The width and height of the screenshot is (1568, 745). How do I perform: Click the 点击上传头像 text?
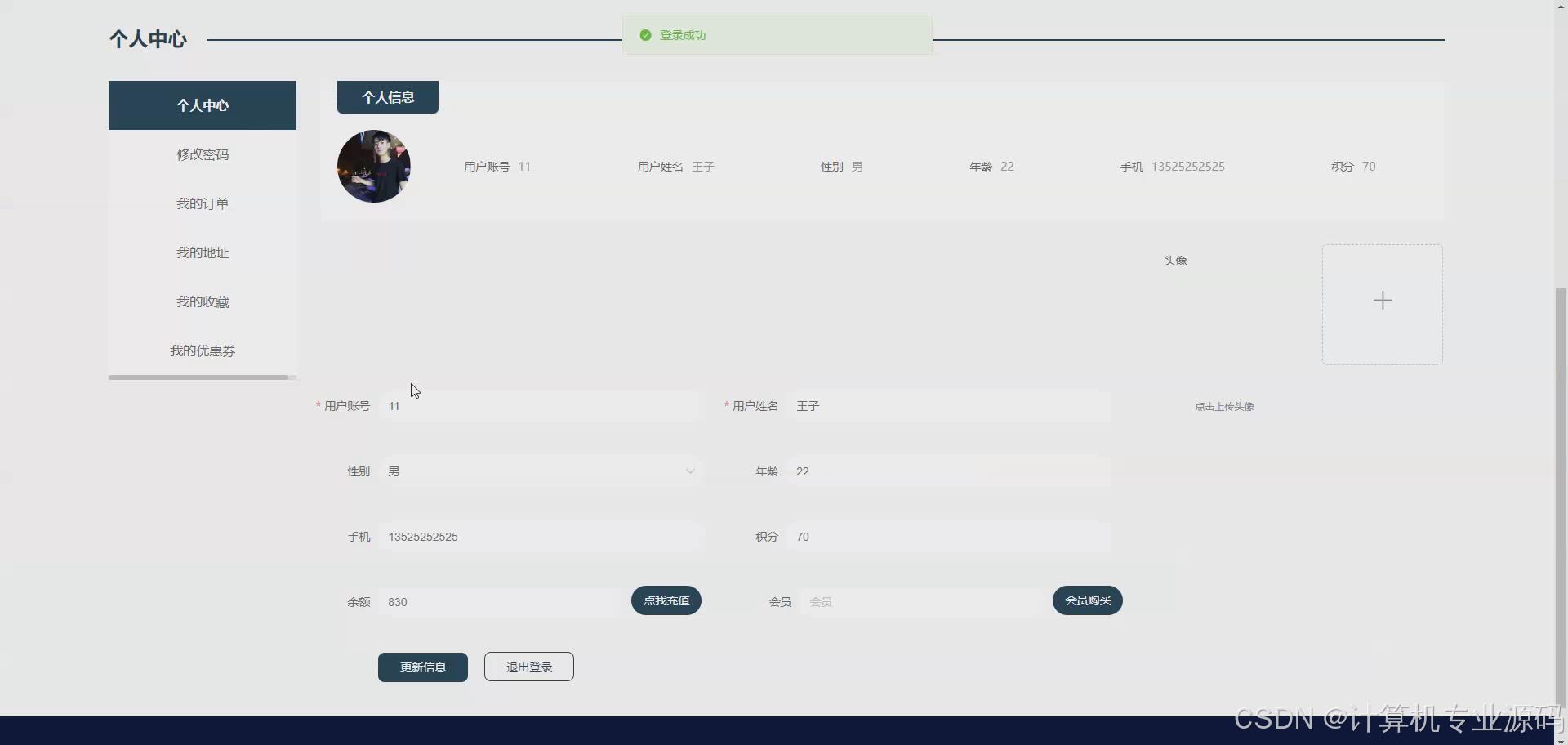pos(1224,407)
